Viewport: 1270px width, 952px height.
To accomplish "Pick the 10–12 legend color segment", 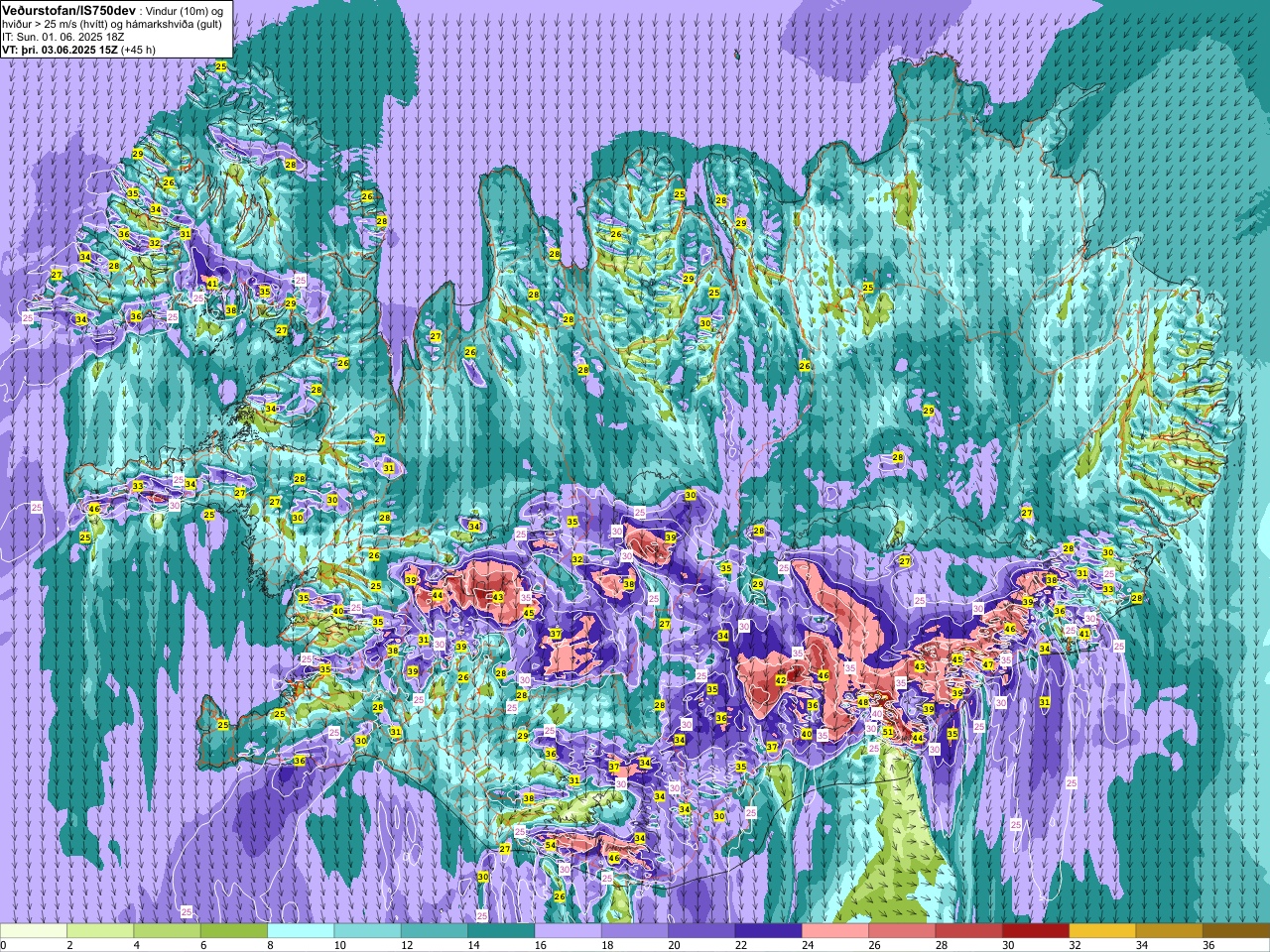I will (367, 931).
